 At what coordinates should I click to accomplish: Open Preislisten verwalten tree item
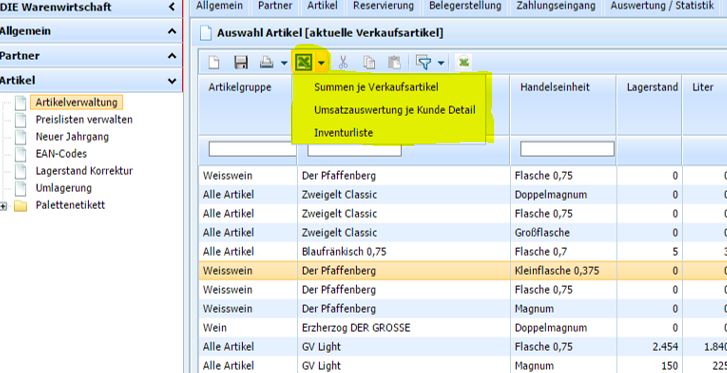click(84, 120)
